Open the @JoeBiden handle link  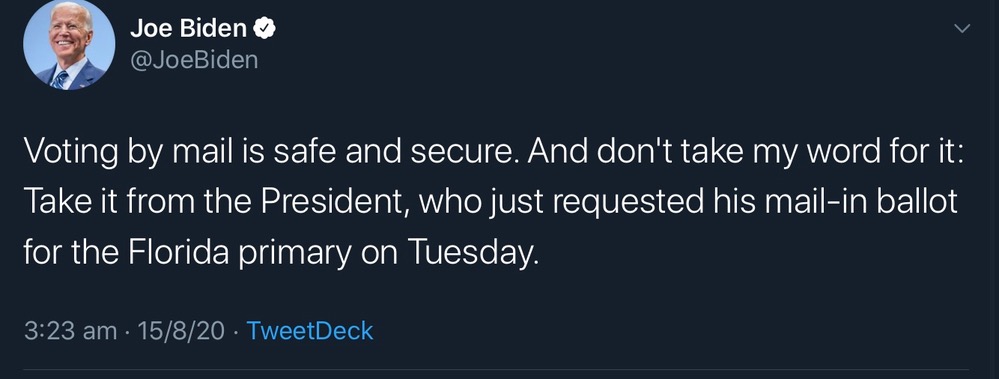[x=194, y=61]
